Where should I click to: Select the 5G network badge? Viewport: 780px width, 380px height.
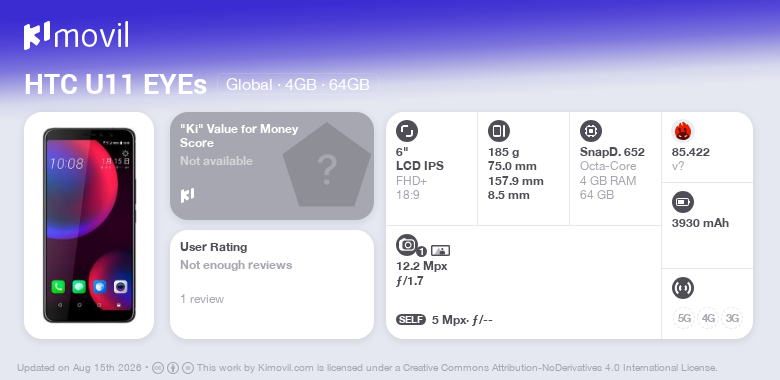(x=684, y=318)
